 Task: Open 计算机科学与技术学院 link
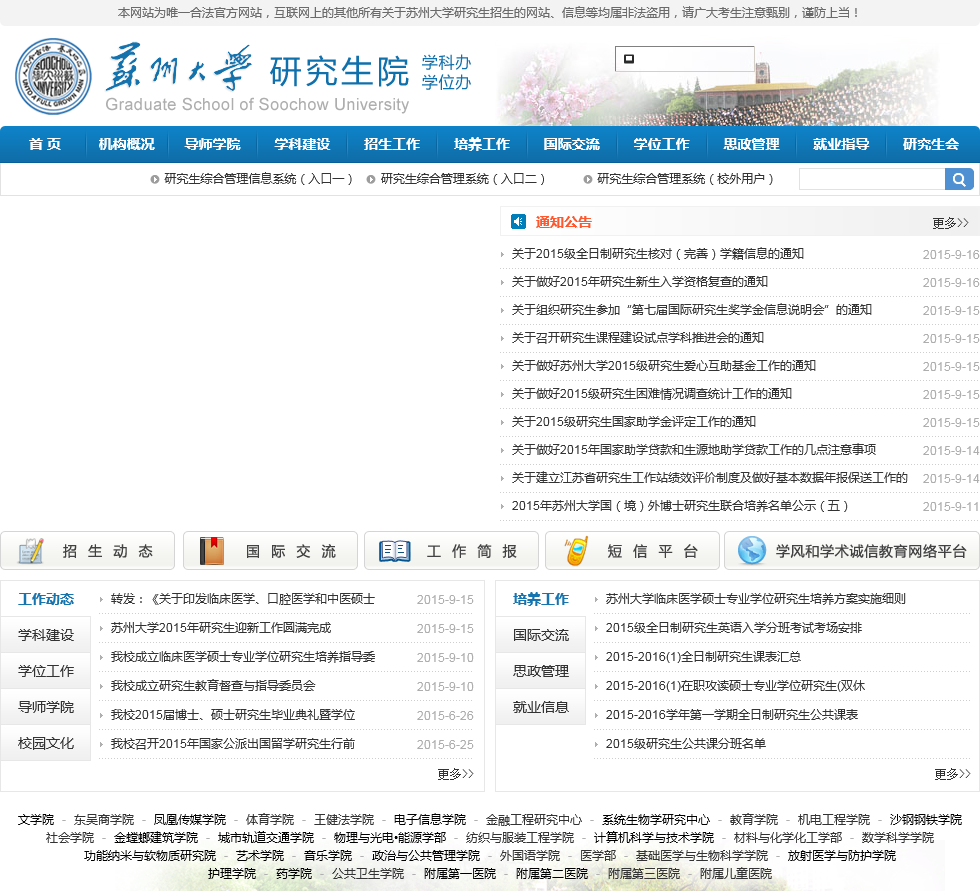654,837
